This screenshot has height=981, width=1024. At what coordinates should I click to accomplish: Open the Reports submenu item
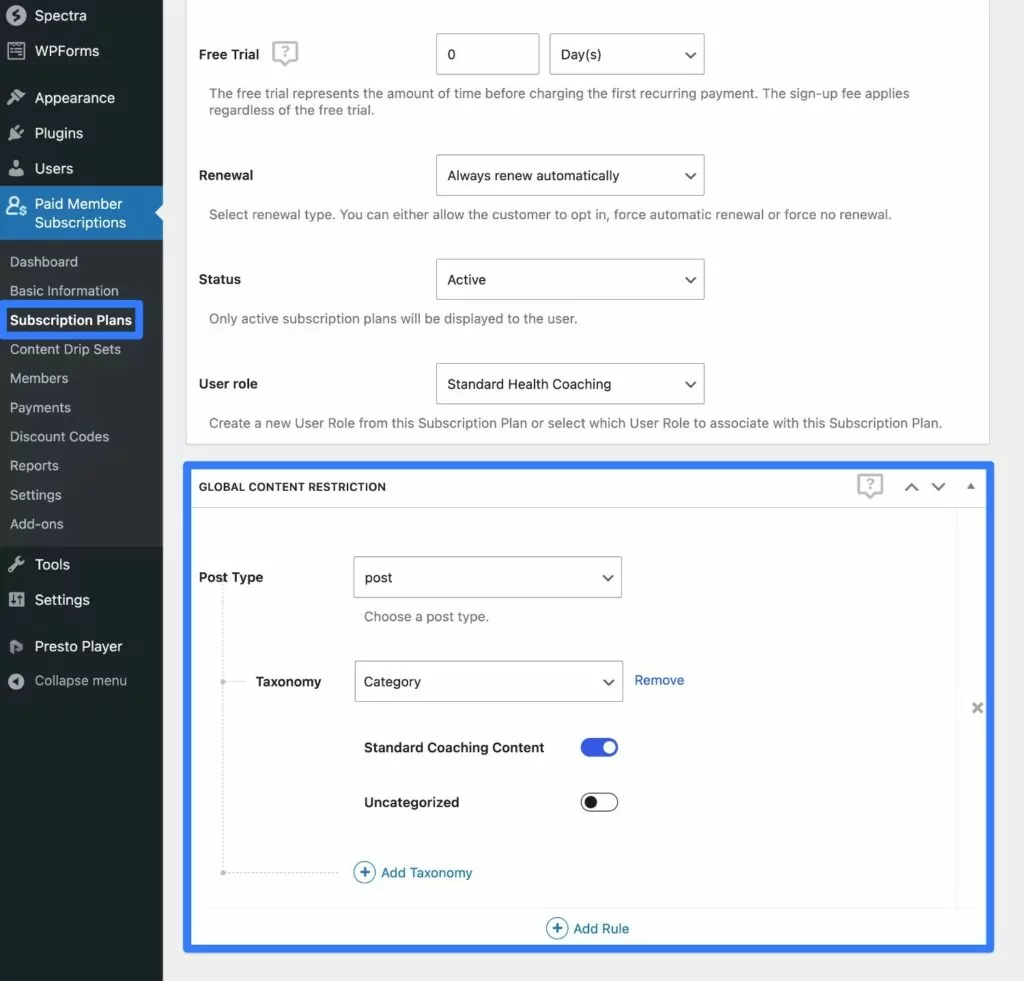34,466
